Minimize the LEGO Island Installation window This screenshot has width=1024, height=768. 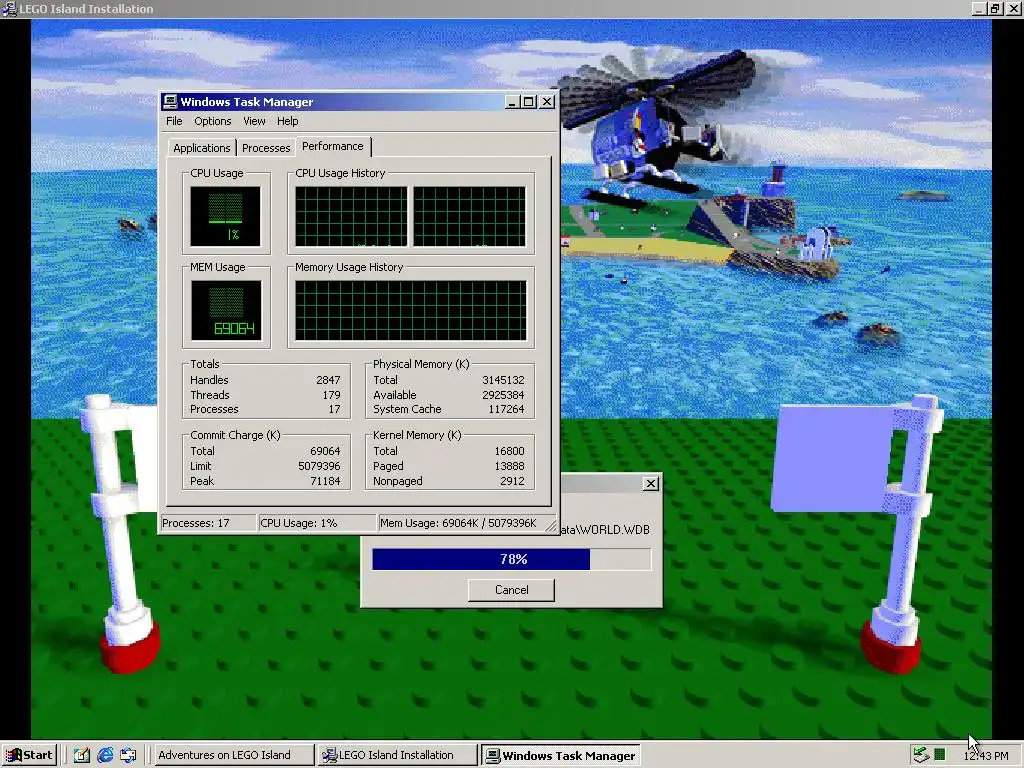(978, 8)
